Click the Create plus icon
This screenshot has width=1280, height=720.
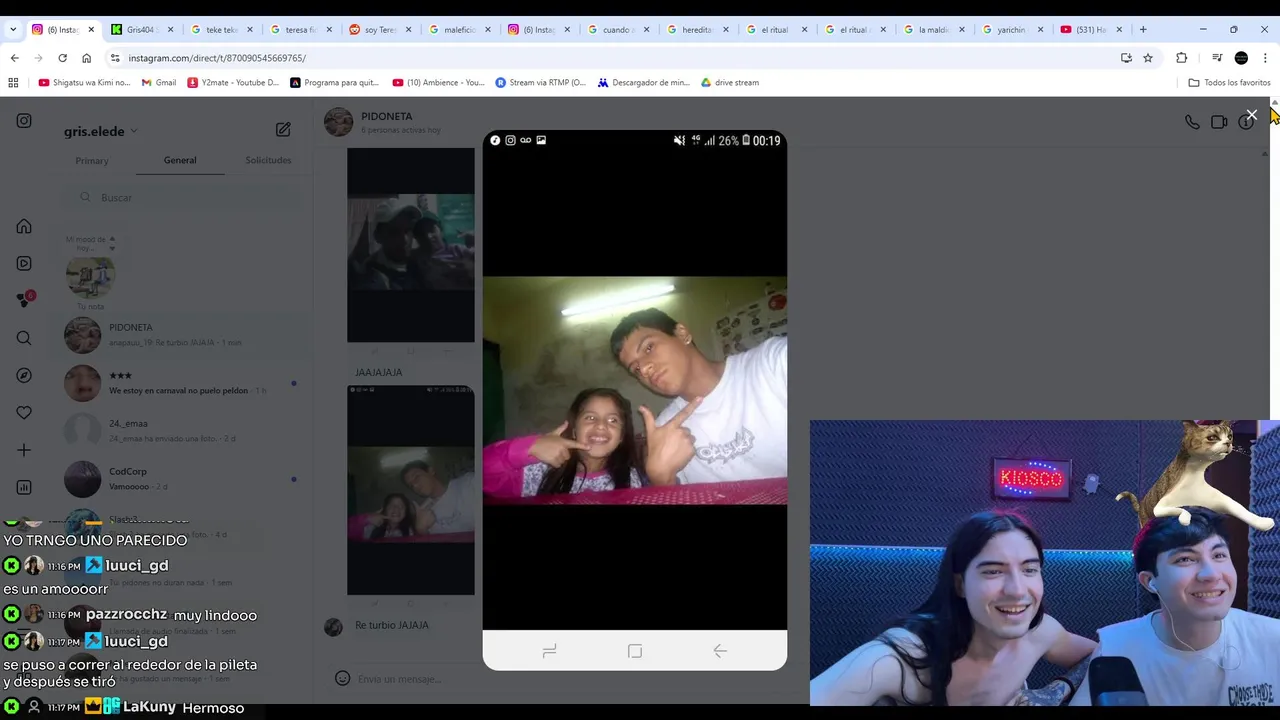coord(24,450)
